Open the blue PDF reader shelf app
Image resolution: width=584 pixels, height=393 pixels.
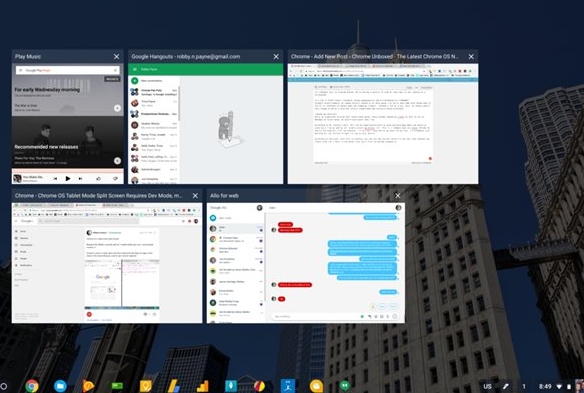coord(288,386)
